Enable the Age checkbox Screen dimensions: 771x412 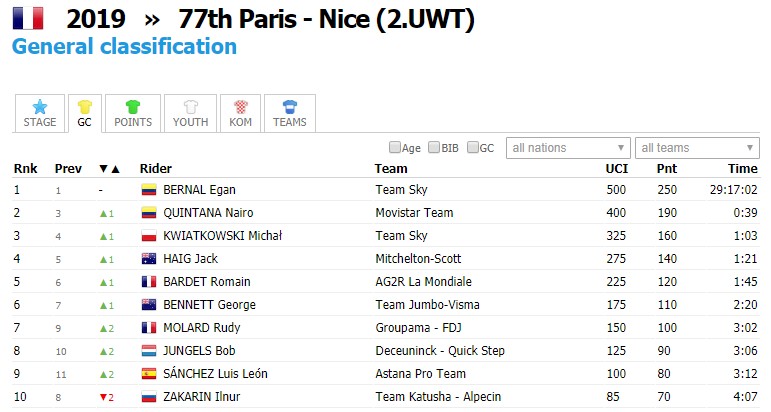pos(394,147)
